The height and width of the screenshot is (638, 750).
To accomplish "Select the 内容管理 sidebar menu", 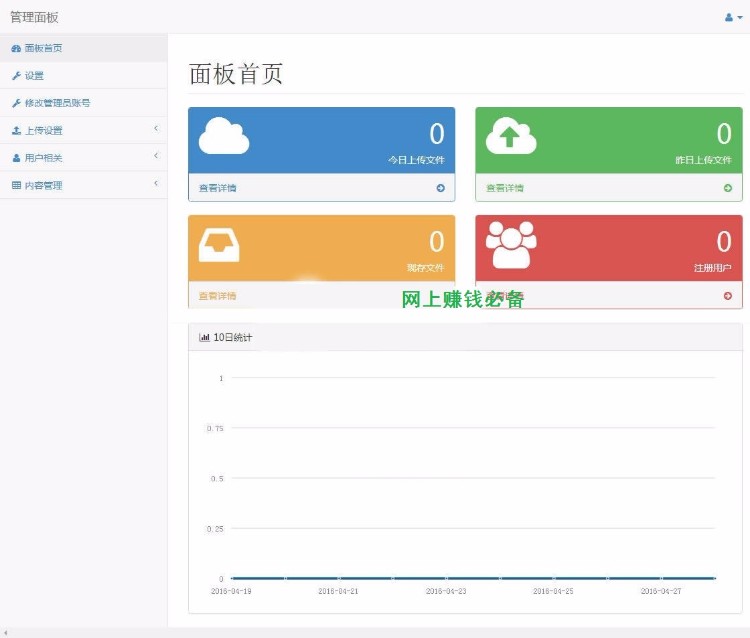I will click(84, 185).
